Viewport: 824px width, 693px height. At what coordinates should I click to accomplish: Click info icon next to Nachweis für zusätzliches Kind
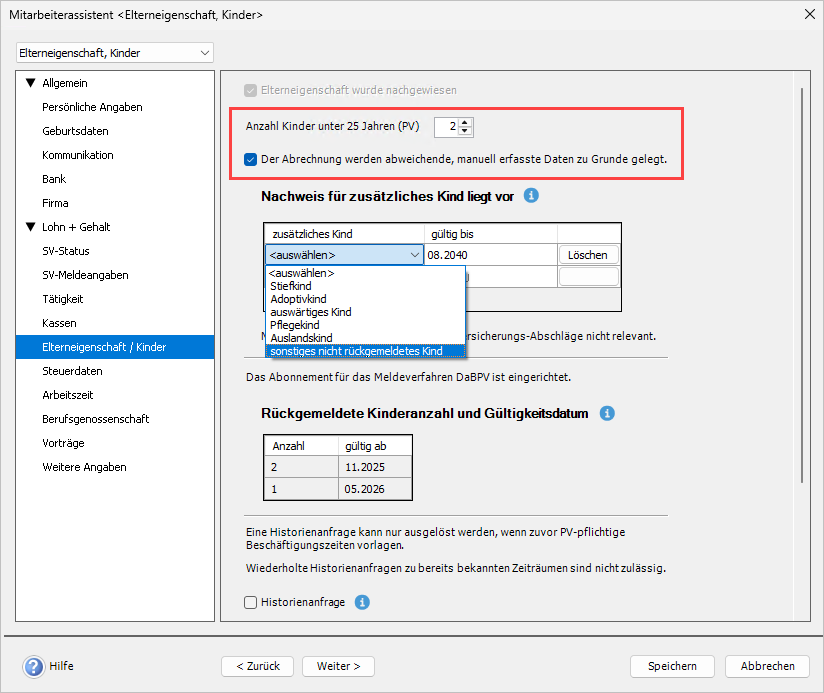point(532,196)
